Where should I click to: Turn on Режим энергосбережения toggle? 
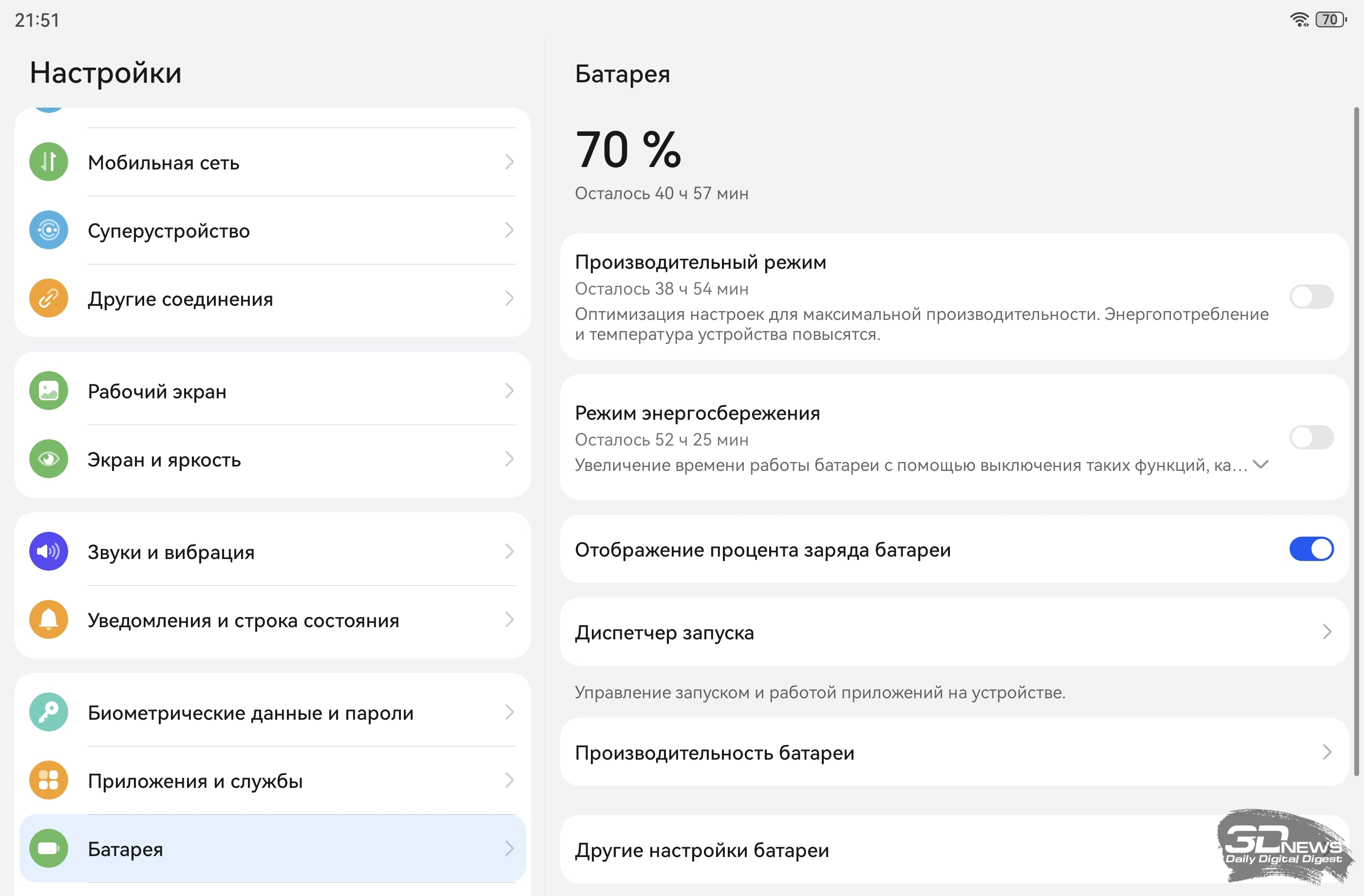click(x=1311, y=438)
